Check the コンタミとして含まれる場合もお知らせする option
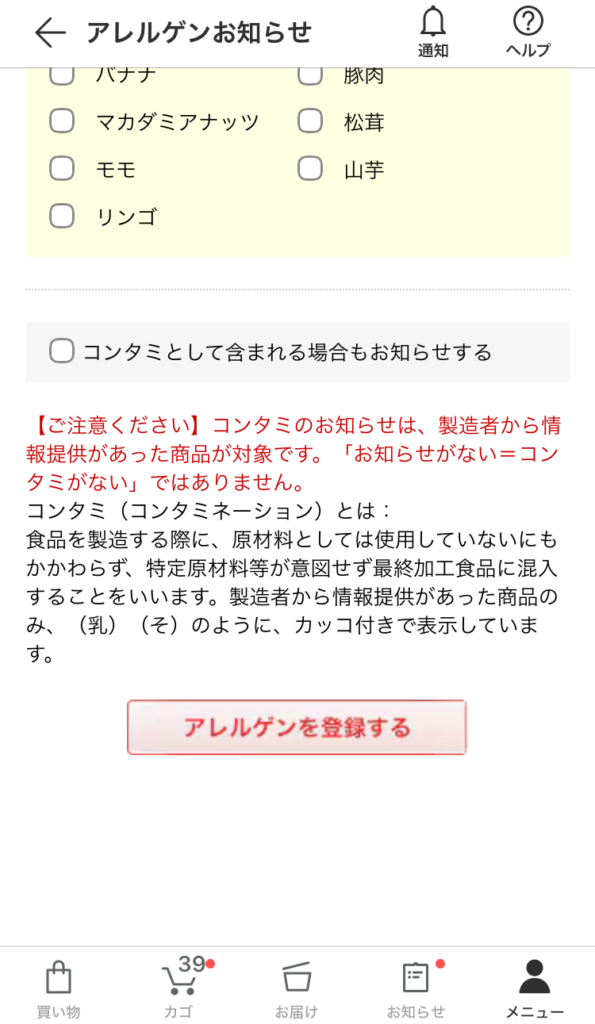595x1024 pixels. point(61,351)
